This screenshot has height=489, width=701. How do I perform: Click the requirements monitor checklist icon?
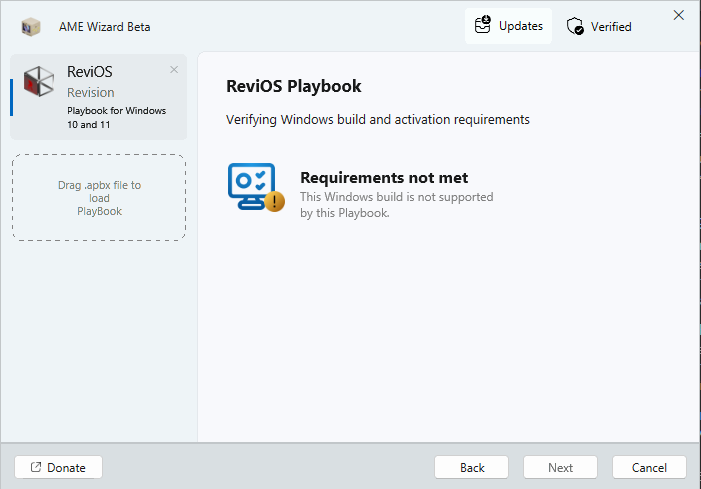click(249, 183)
